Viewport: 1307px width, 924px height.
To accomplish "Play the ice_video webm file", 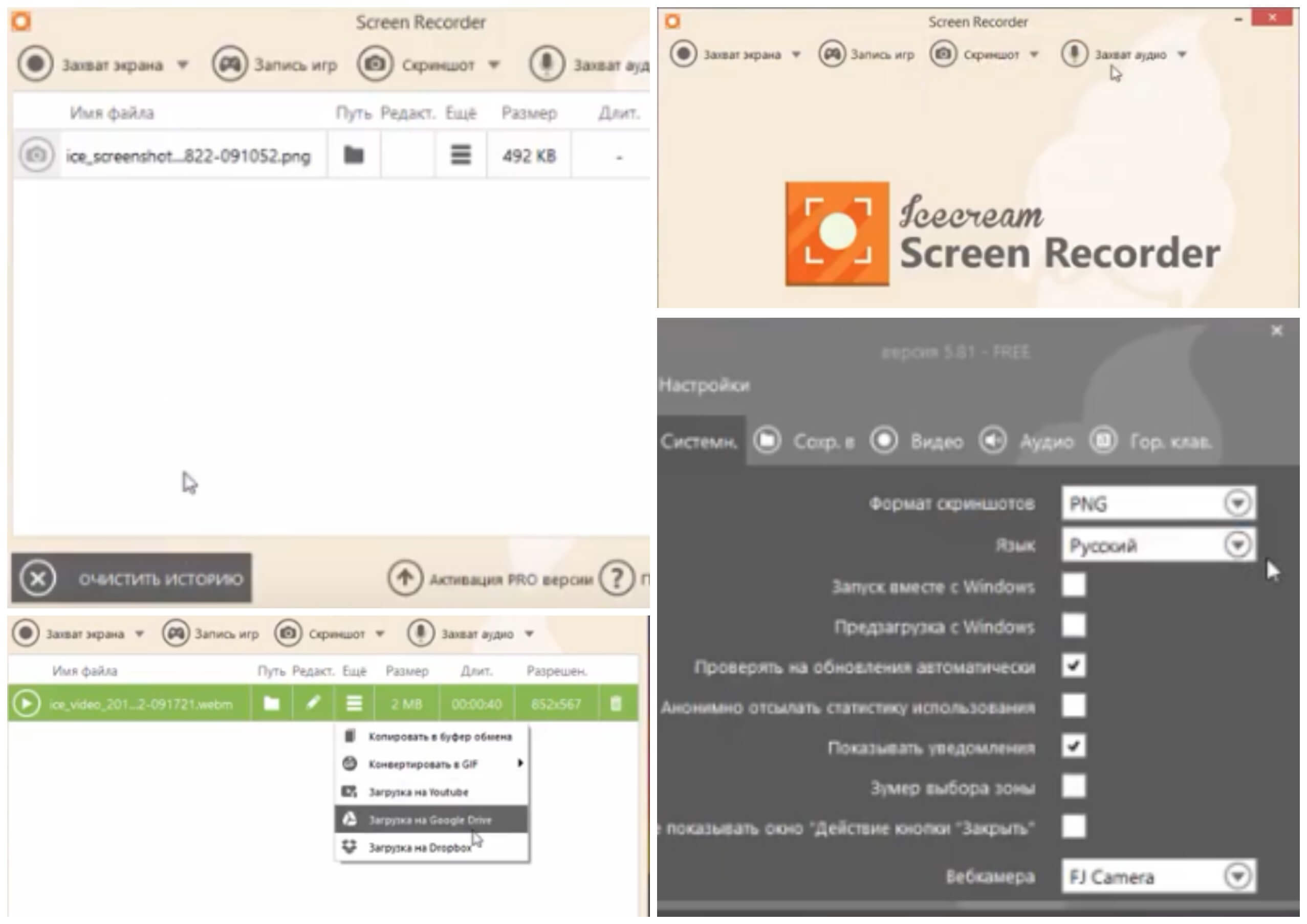I will pos(26,704).
